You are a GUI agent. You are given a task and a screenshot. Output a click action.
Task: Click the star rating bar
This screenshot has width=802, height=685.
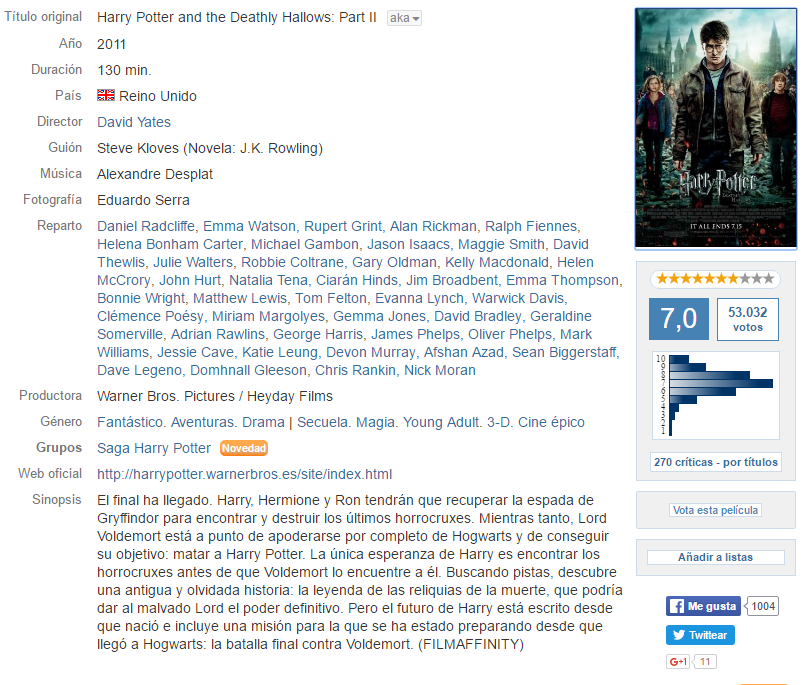tap(715, 279)
